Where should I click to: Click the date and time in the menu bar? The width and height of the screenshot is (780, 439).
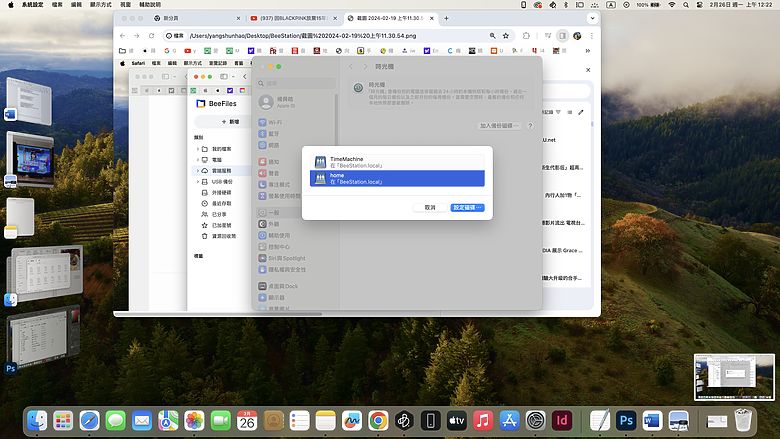pos(741,4)
